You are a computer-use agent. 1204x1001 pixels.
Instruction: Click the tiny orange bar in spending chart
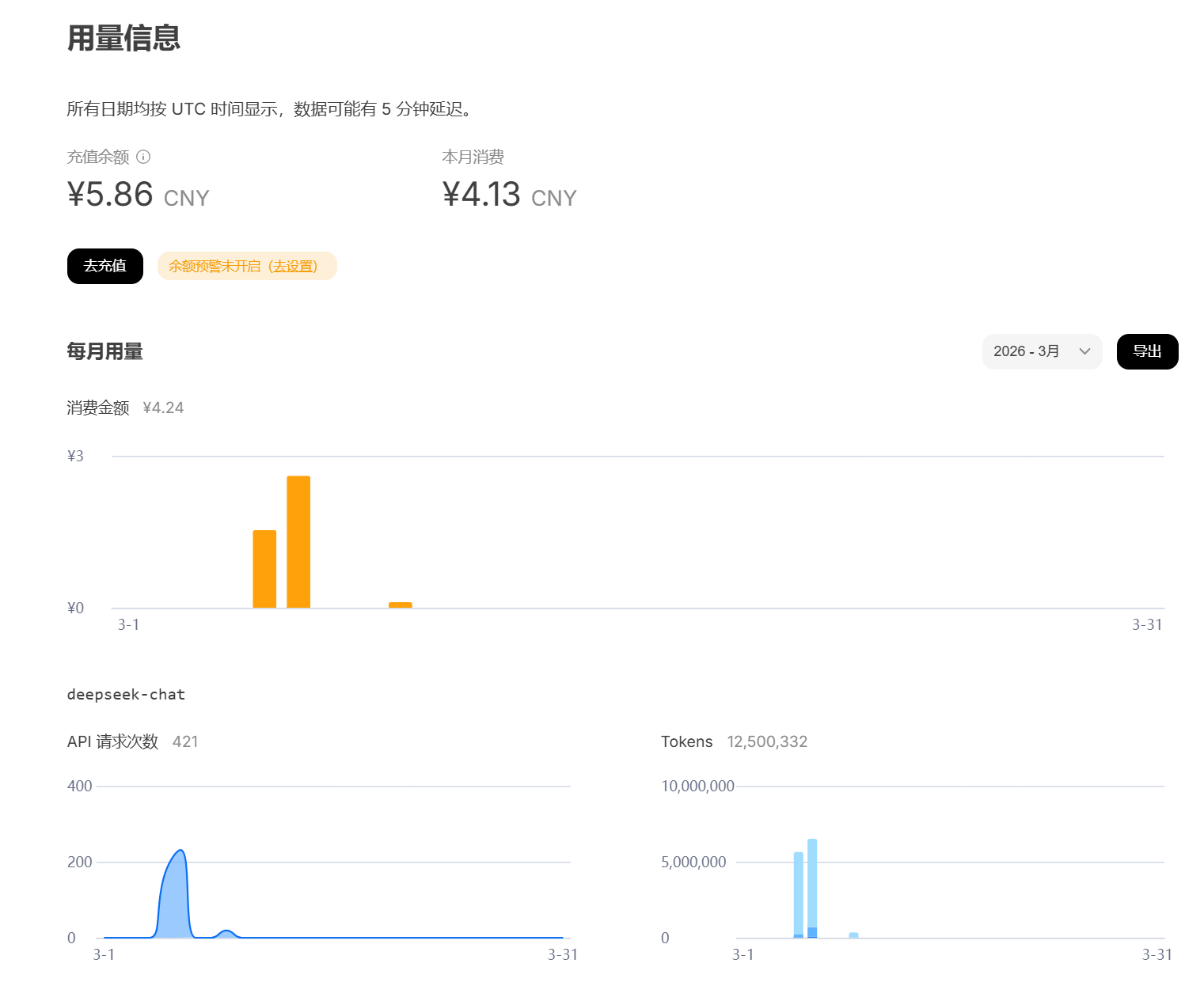(x=401, y=605)
